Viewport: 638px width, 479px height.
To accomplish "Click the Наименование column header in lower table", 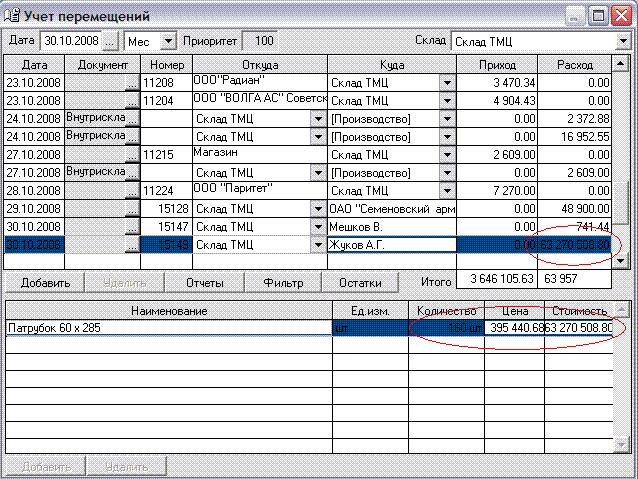I will [x=168, y=311].
